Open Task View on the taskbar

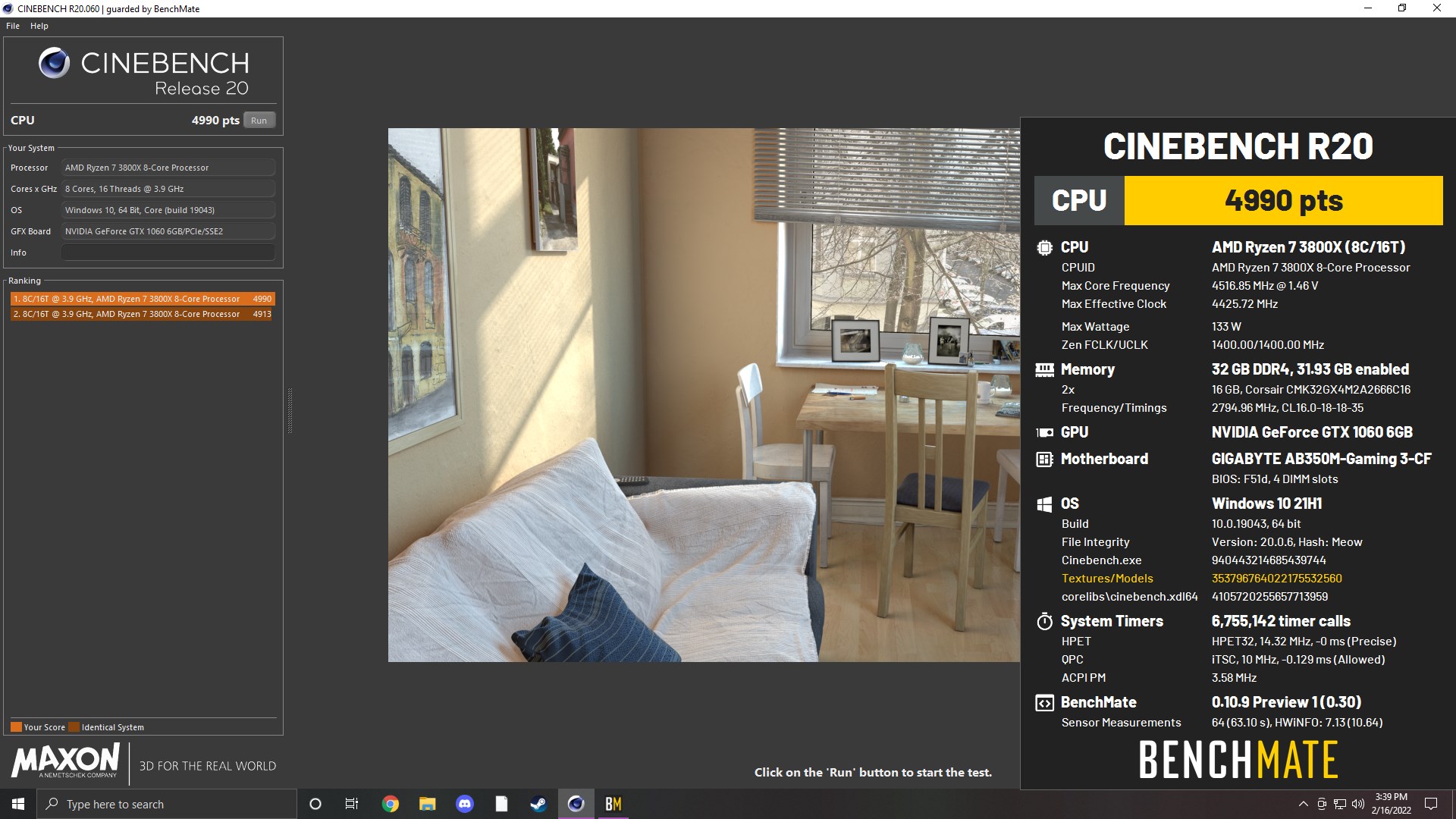[352, 804]
